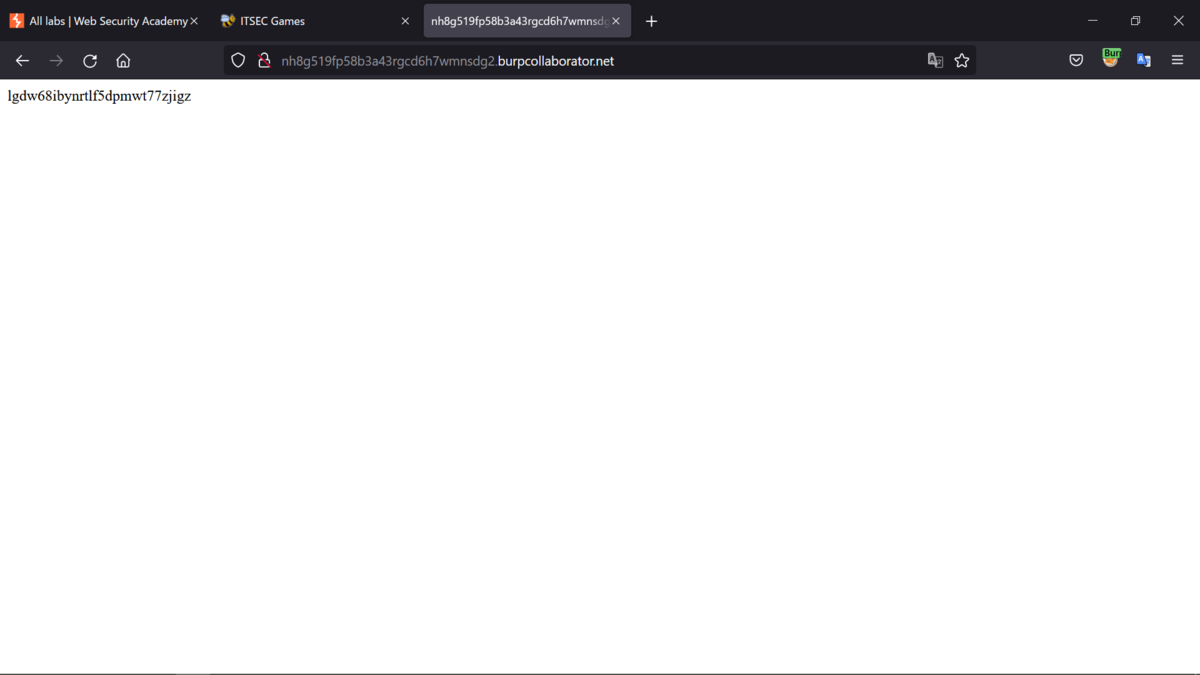Click the lgdw68ibynrtlf5dpmwt77zjigz text on page
This screenshot has height=675, width=1200.
point(99,97)
